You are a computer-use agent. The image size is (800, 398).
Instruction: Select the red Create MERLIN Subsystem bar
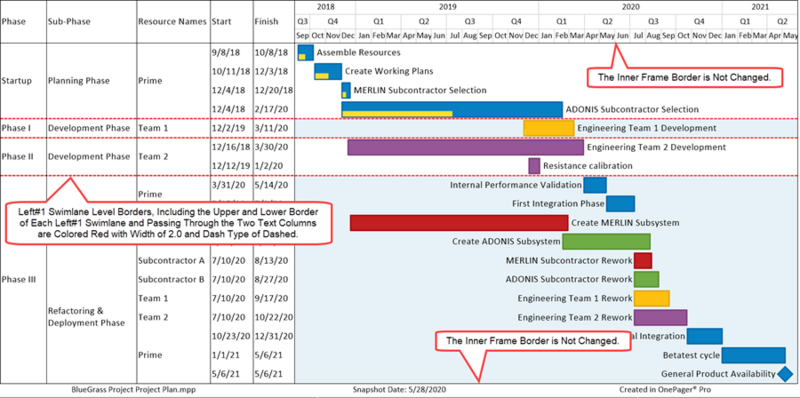(459, 223)
